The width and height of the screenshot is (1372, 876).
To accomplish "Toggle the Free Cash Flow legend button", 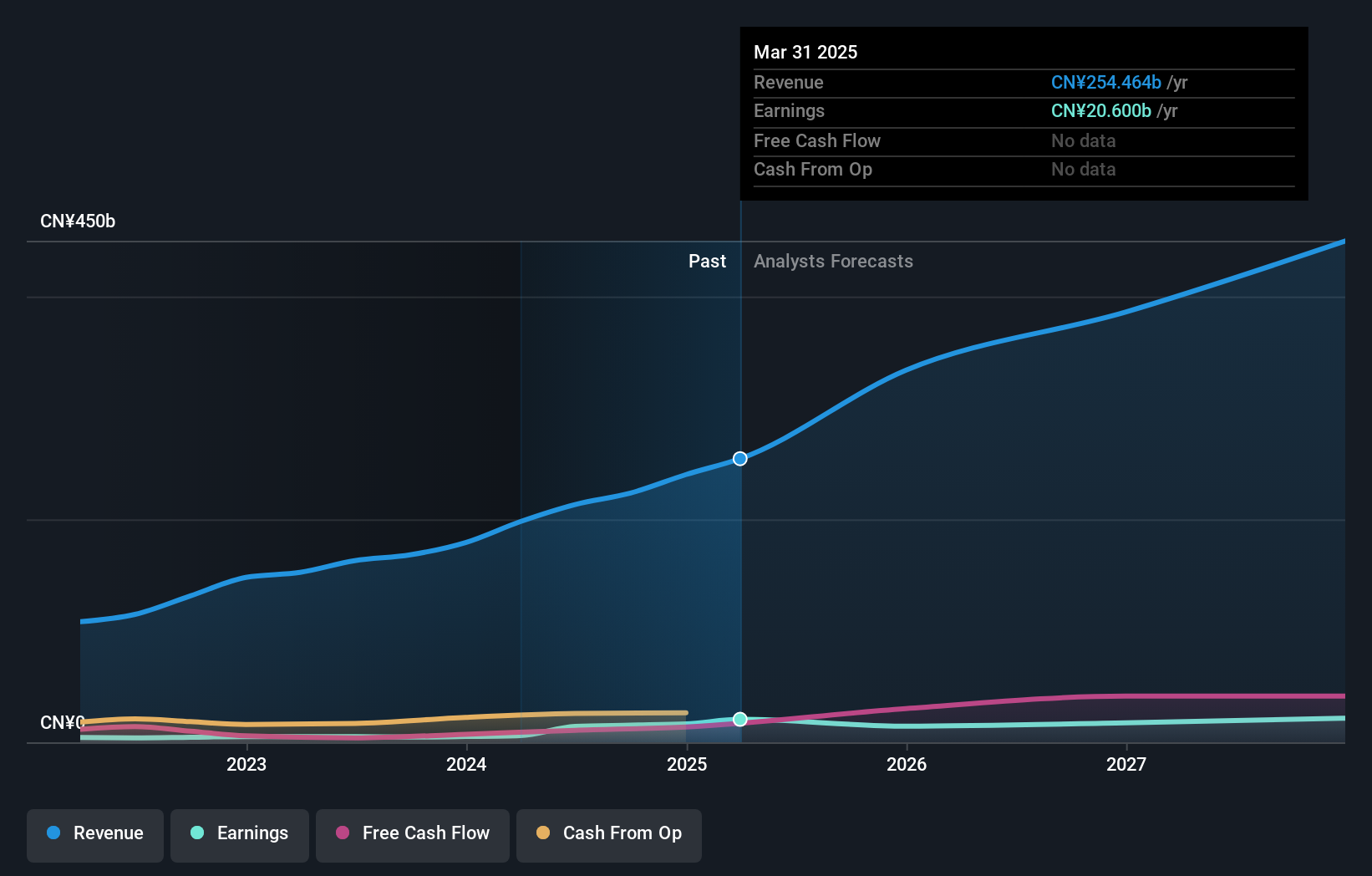I will (x=413, y=835).
